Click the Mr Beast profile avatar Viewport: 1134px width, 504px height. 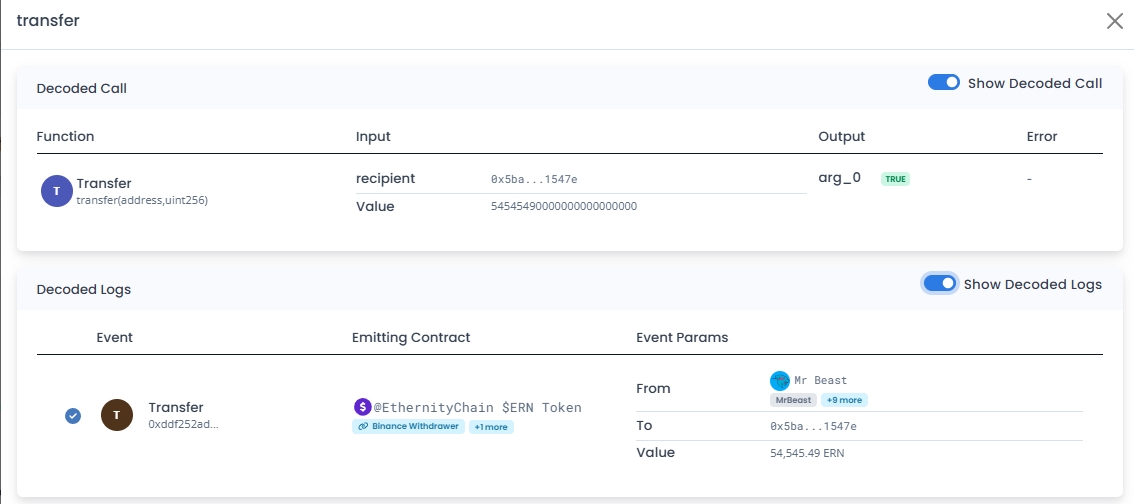coord(779,380)
